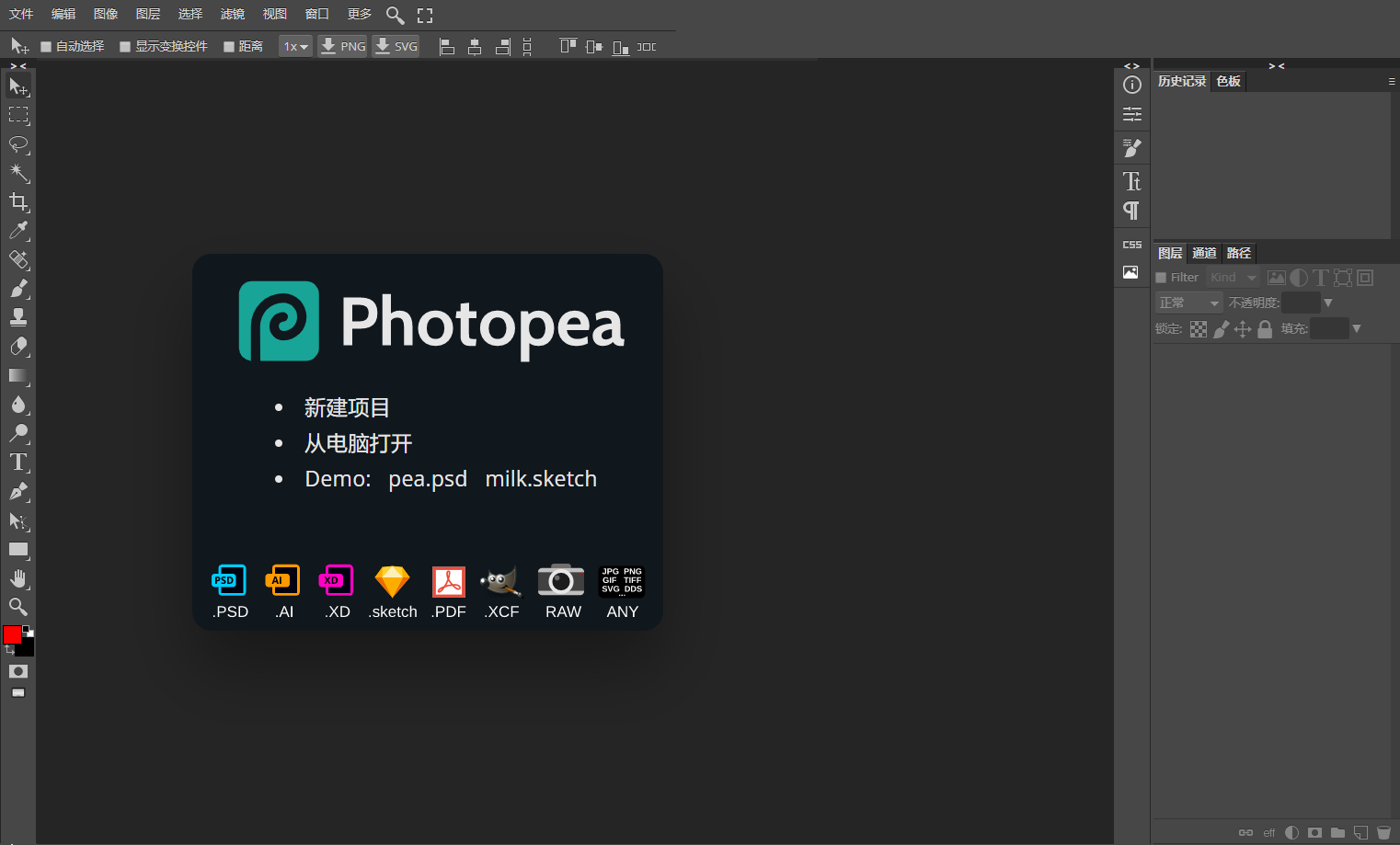Viewport: 1400px width, 845px height.
Task: Switch to the 路径 tab
Action: pos(1239,254)
